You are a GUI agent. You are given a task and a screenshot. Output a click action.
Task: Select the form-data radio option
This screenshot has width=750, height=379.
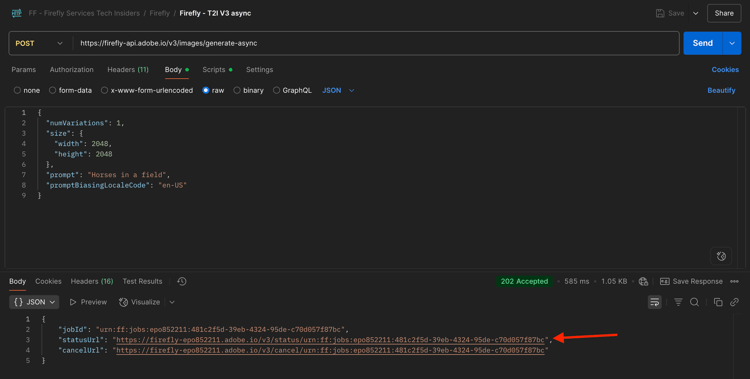coord(53,90)
